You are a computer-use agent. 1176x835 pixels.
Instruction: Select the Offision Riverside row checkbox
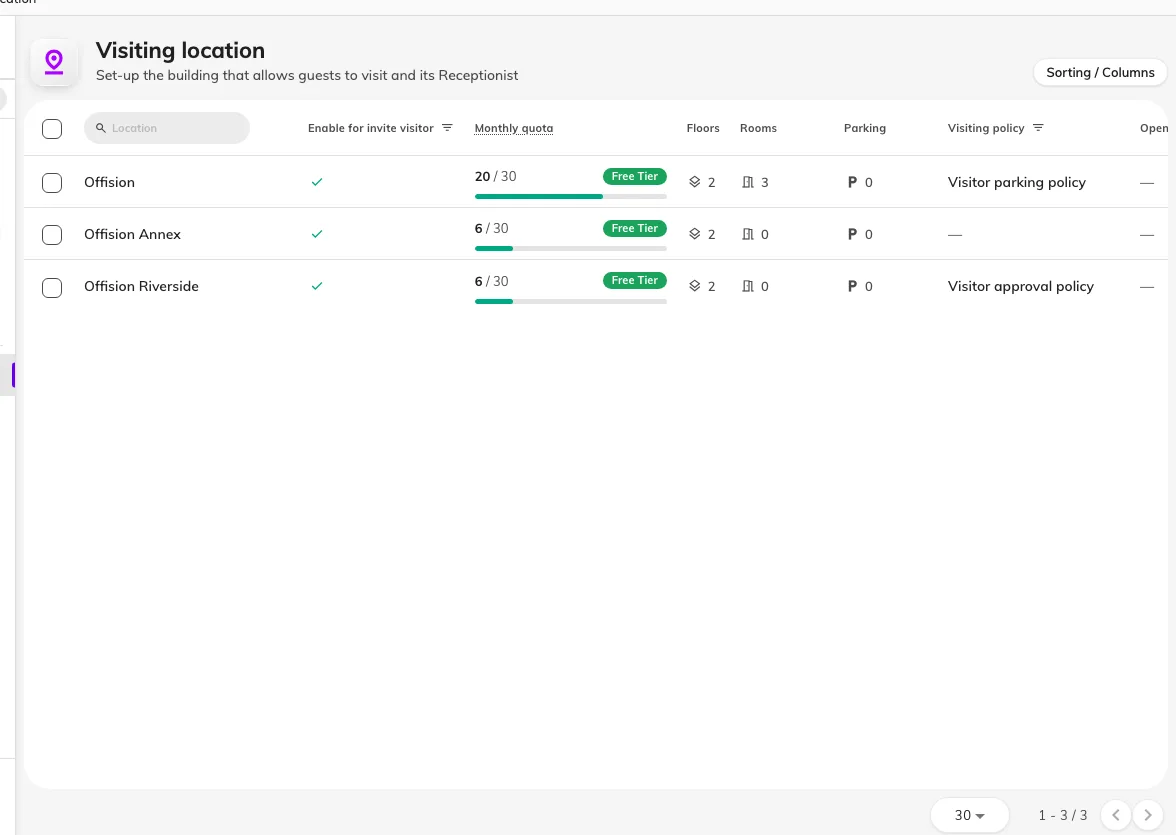(52, 287)
